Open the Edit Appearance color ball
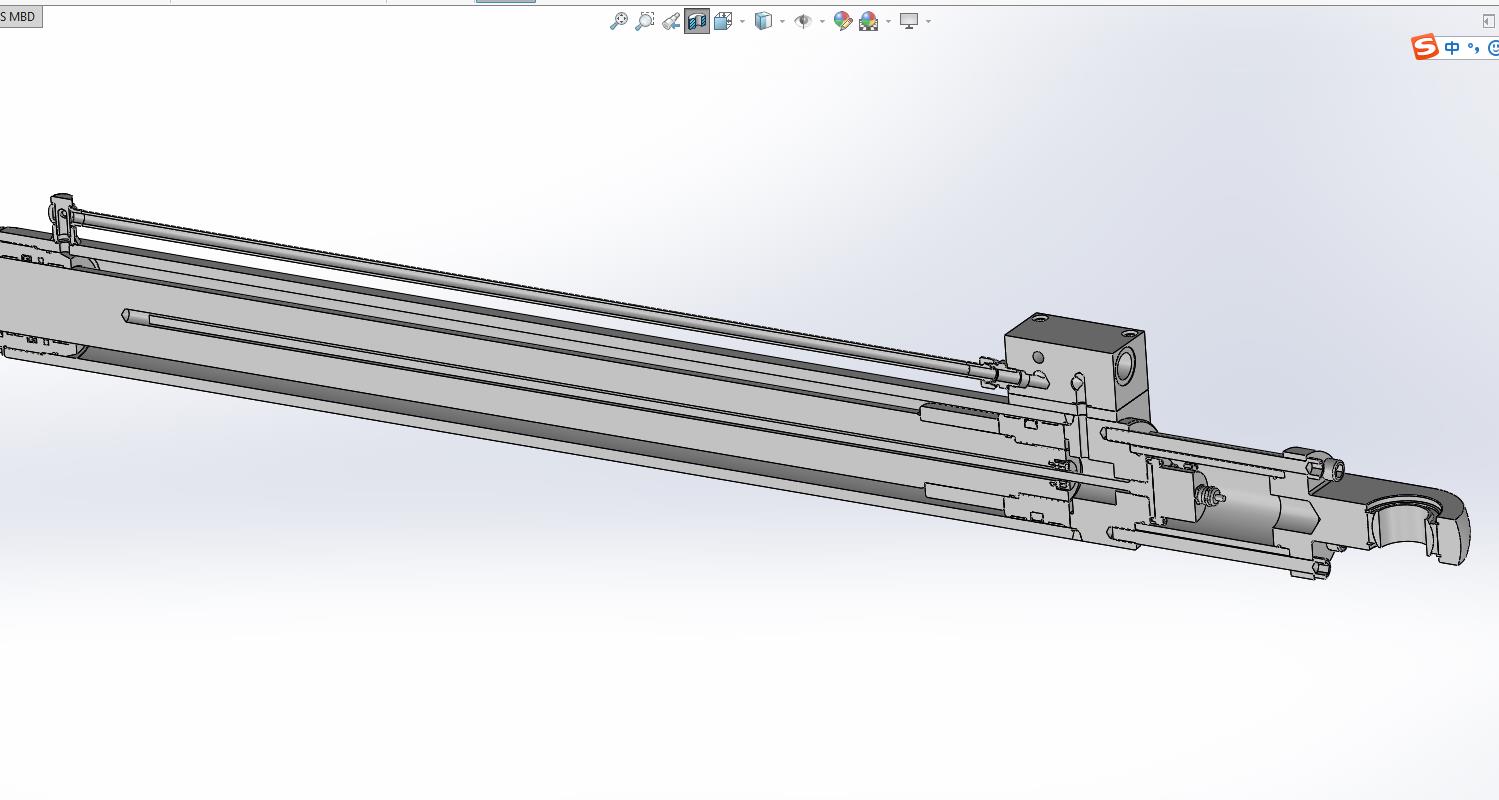Image resolution: width=1499 pixels, height=800 pixels. pyautogui.click(x=843, y=21)
